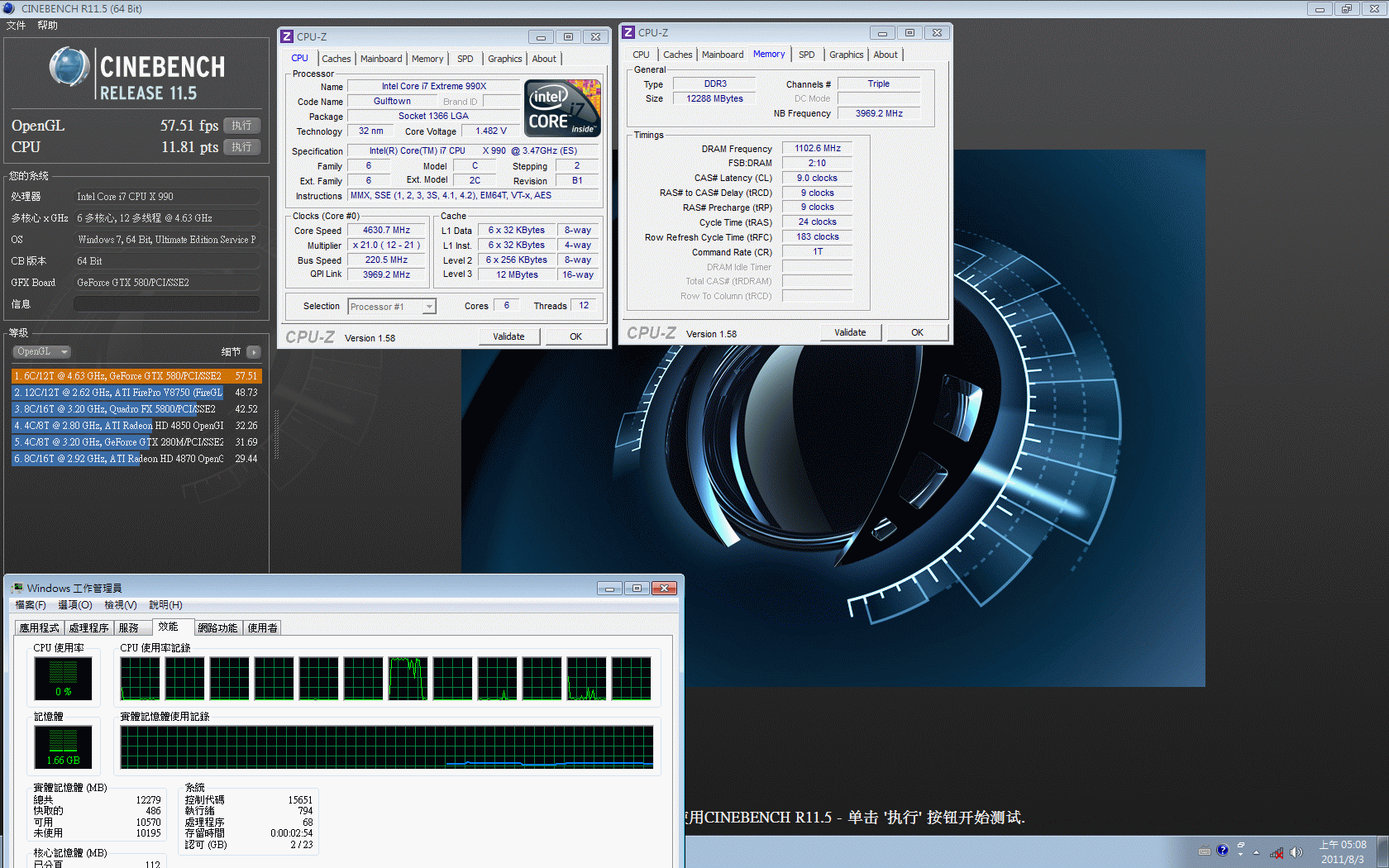Open the 文件 menu in Cinebench
Image resolution: width=1389 pixels, height=868 pixels.
[16, 26]
